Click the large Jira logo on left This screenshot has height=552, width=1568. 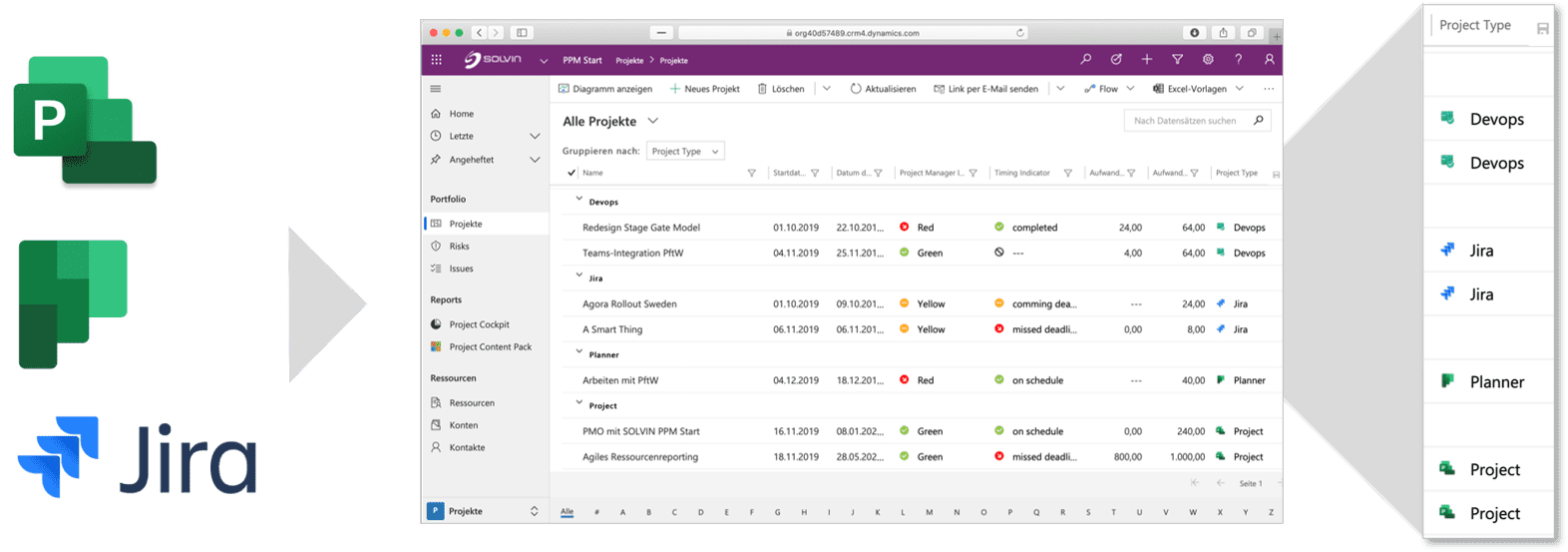[138, 457]
